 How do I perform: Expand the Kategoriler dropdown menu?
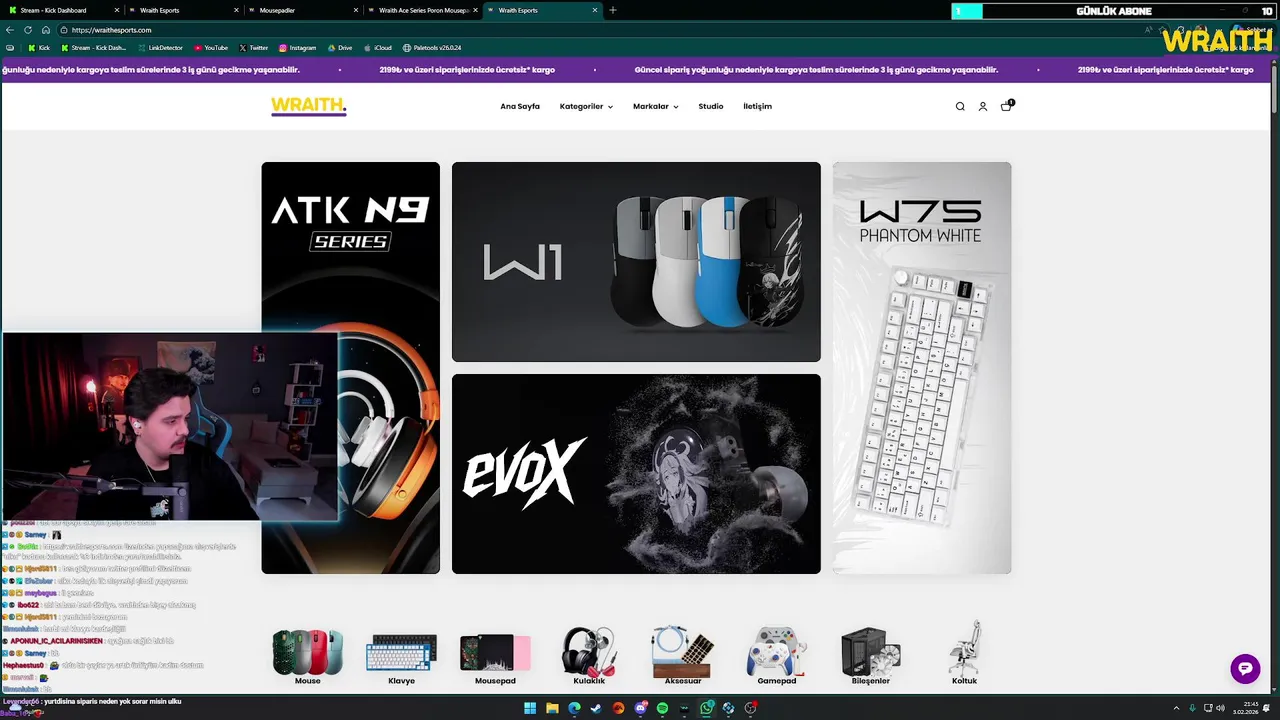[586, 107]
